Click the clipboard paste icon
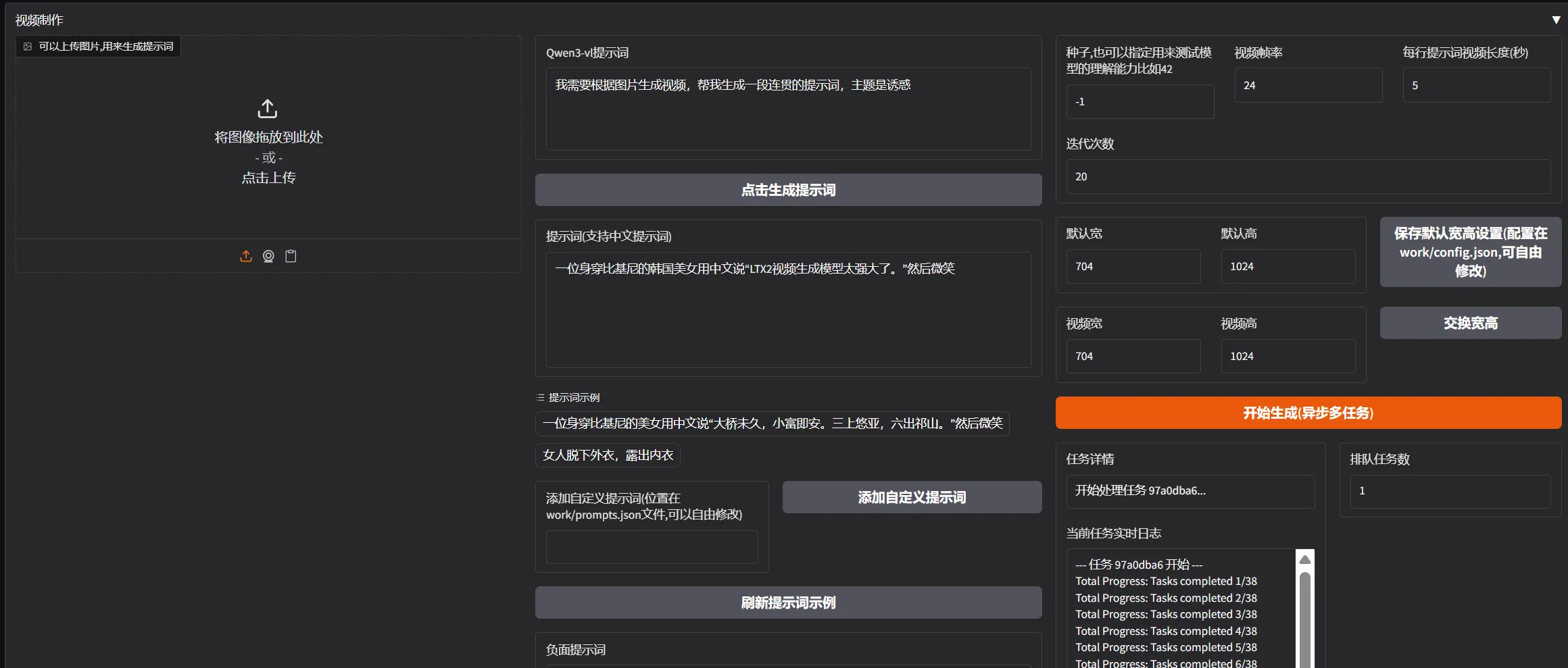The height and width of the screenshot is (668, 1568). tap(291, 256)
